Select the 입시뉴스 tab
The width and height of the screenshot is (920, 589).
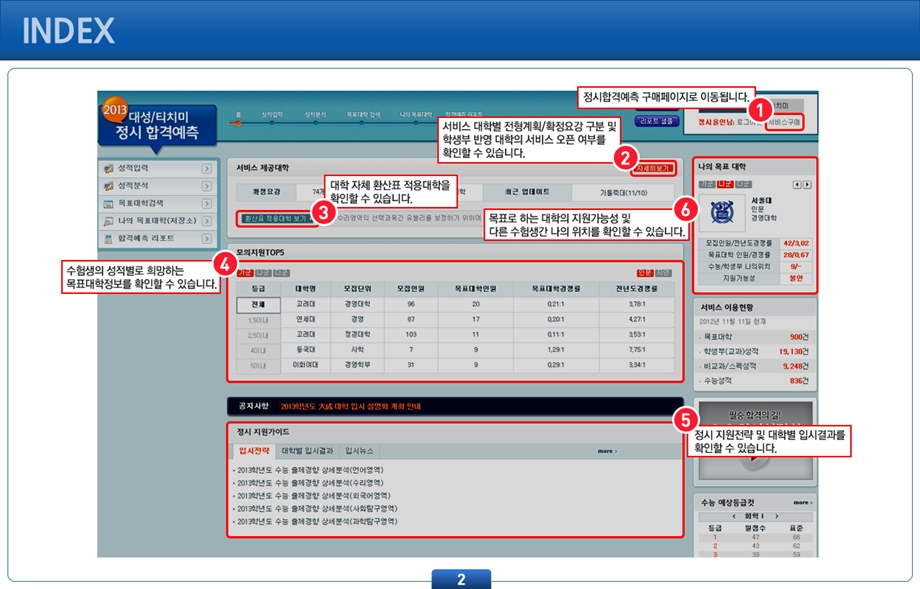pos(359,451)
